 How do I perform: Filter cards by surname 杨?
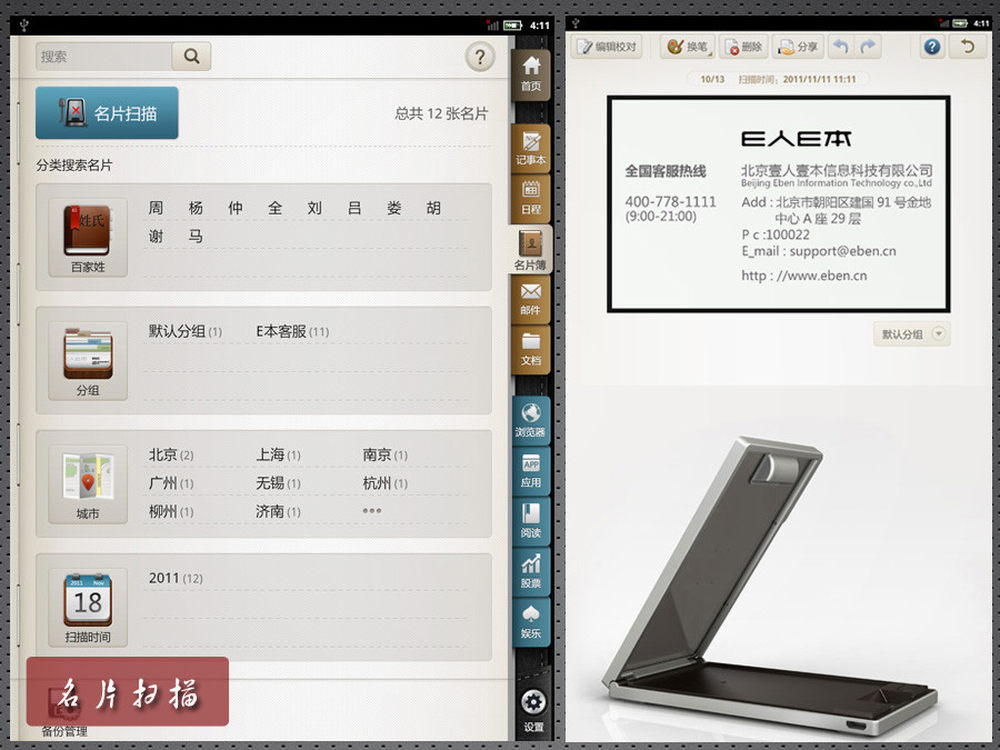[196, 208]
